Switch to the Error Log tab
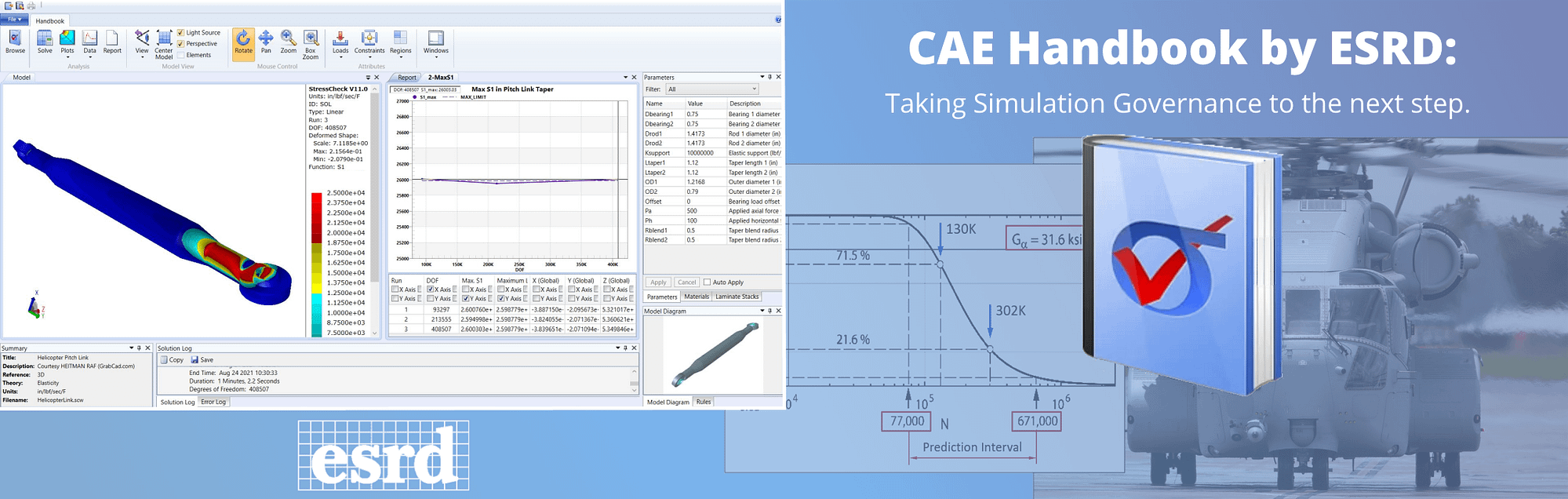This screenshot has height=499, width=1568. 213,402
